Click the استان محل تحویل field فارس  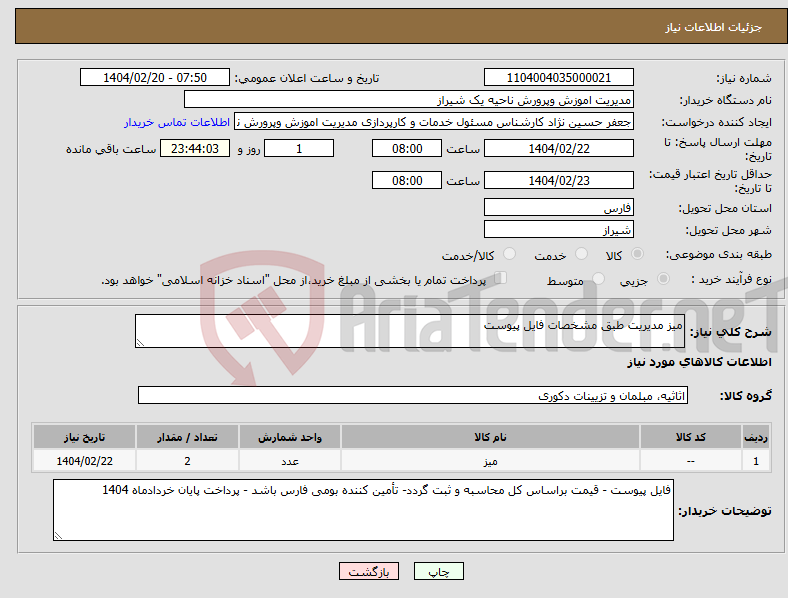click(x=558, y=207)
